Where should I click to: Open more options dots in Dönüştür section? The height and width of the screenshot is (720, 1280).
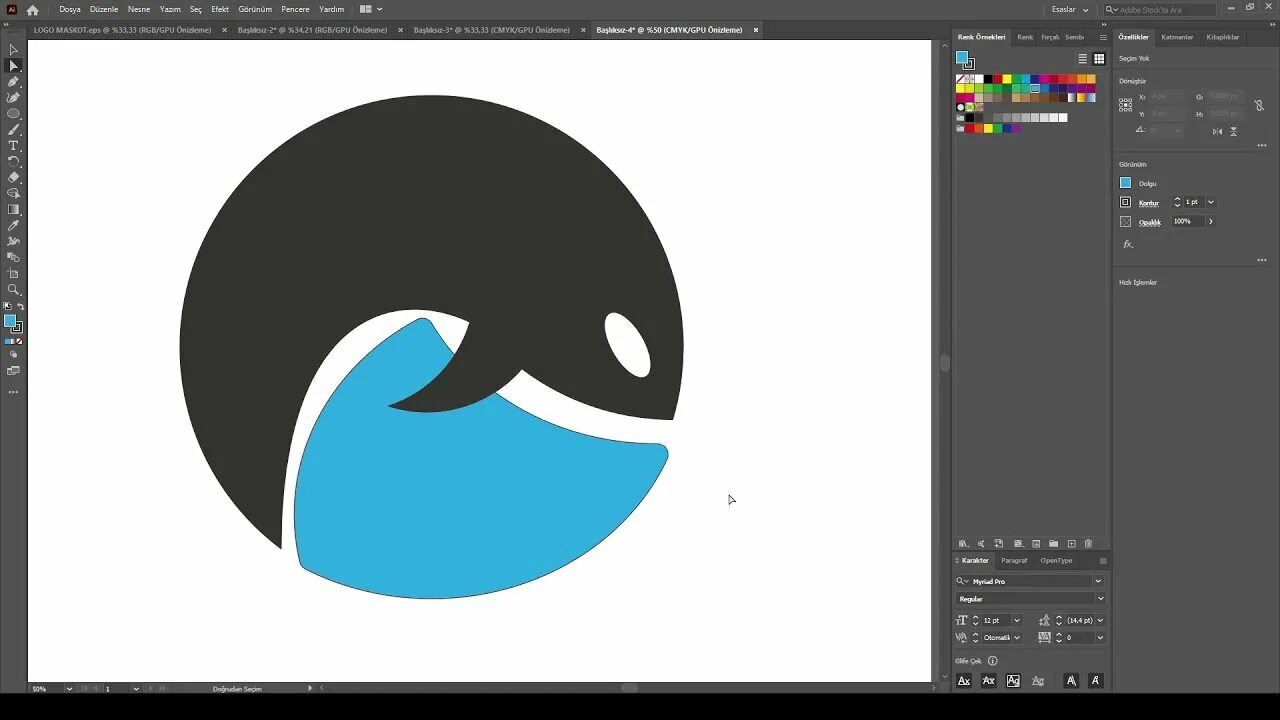[1262, 145]
